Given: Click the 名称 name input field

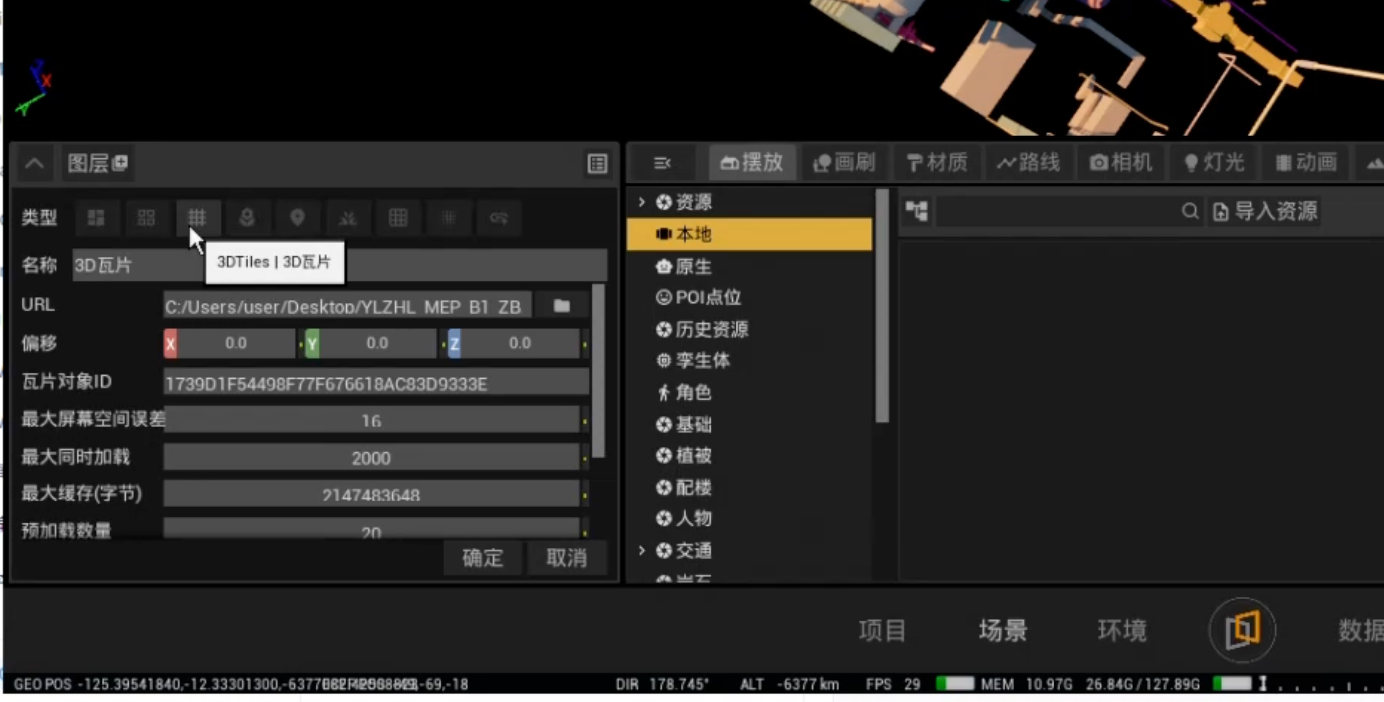Looking at the screenshot, I should (339, 265).
